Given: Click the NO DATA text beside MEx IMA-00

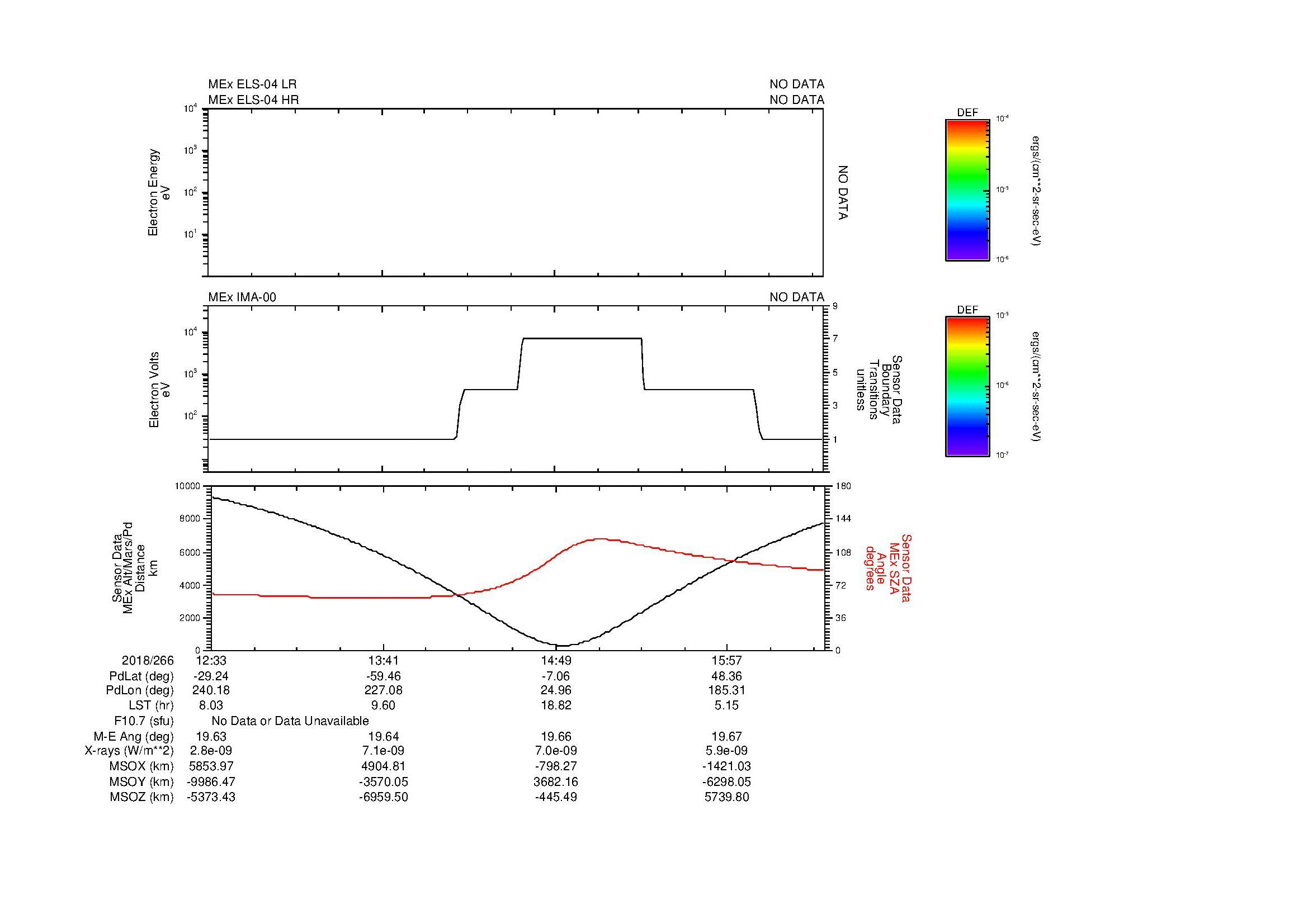Looking at the screenshot, I should tap(797, 297).
